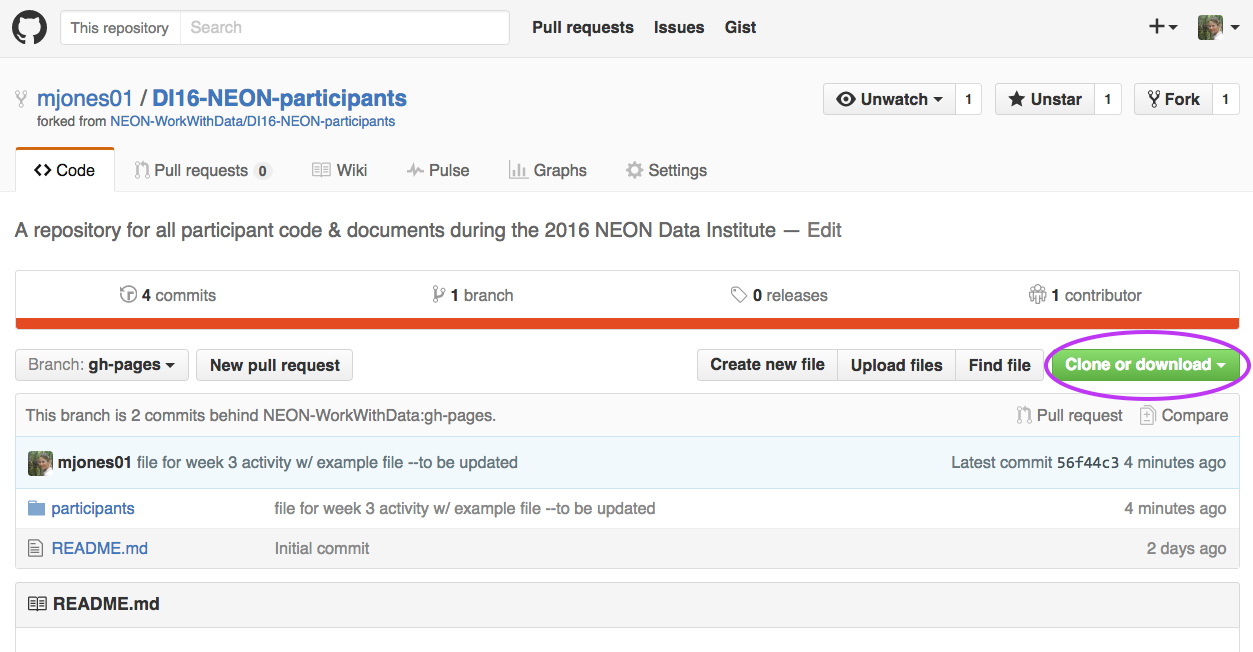Open the participants folder

pos(93,508)
